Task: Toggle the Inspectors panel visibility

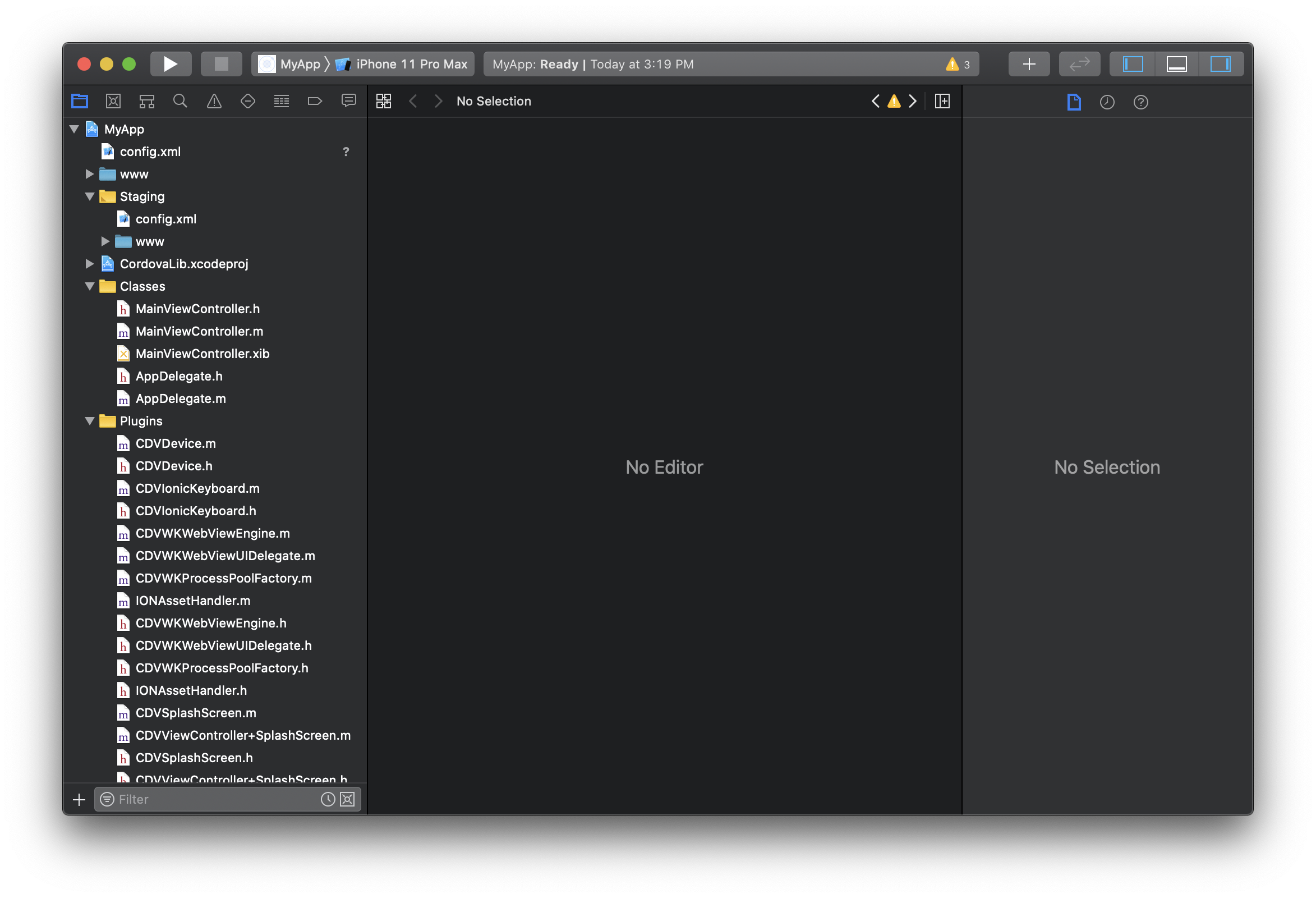Action: click(1220, 64)
